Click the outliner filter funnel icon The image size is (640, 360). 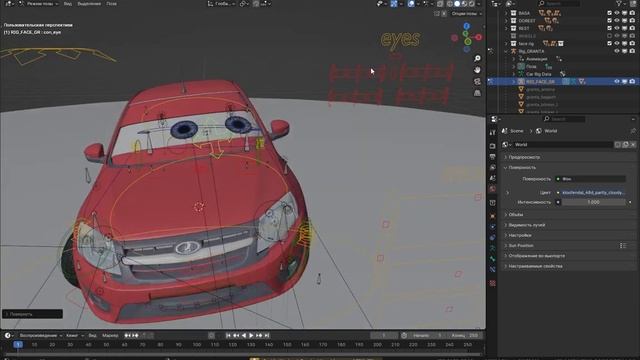620,4
